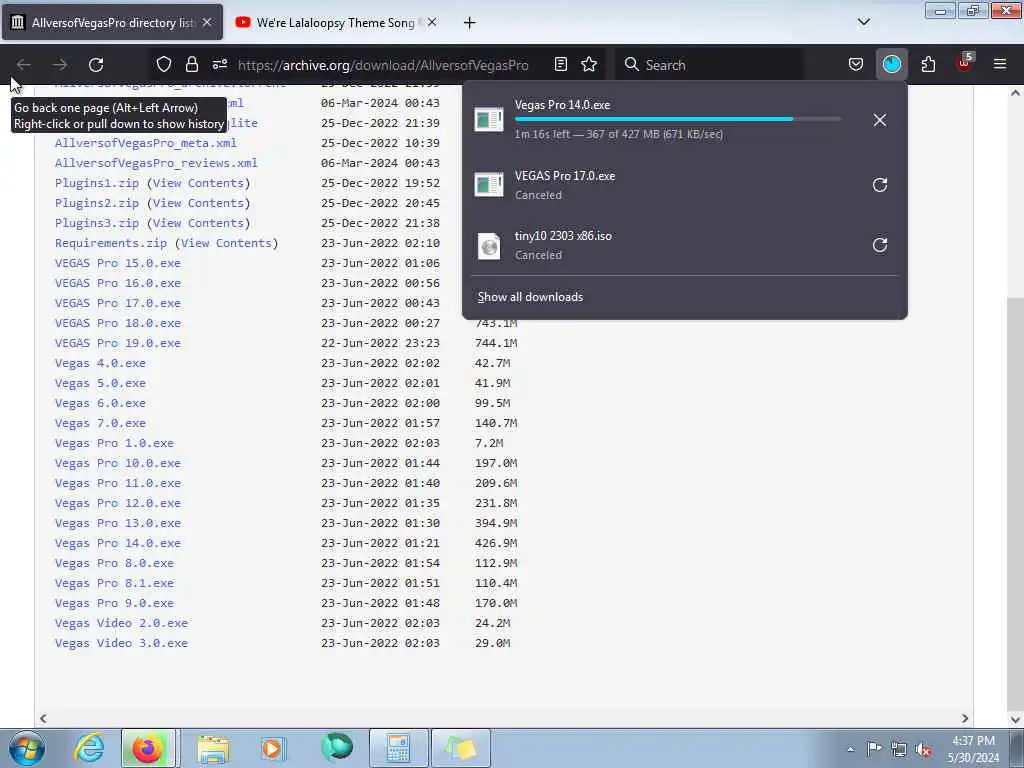Click the VEGAS Pro 17.0.exe download icon
This screenshot has width=1024, height=768.
pos(488,185)
